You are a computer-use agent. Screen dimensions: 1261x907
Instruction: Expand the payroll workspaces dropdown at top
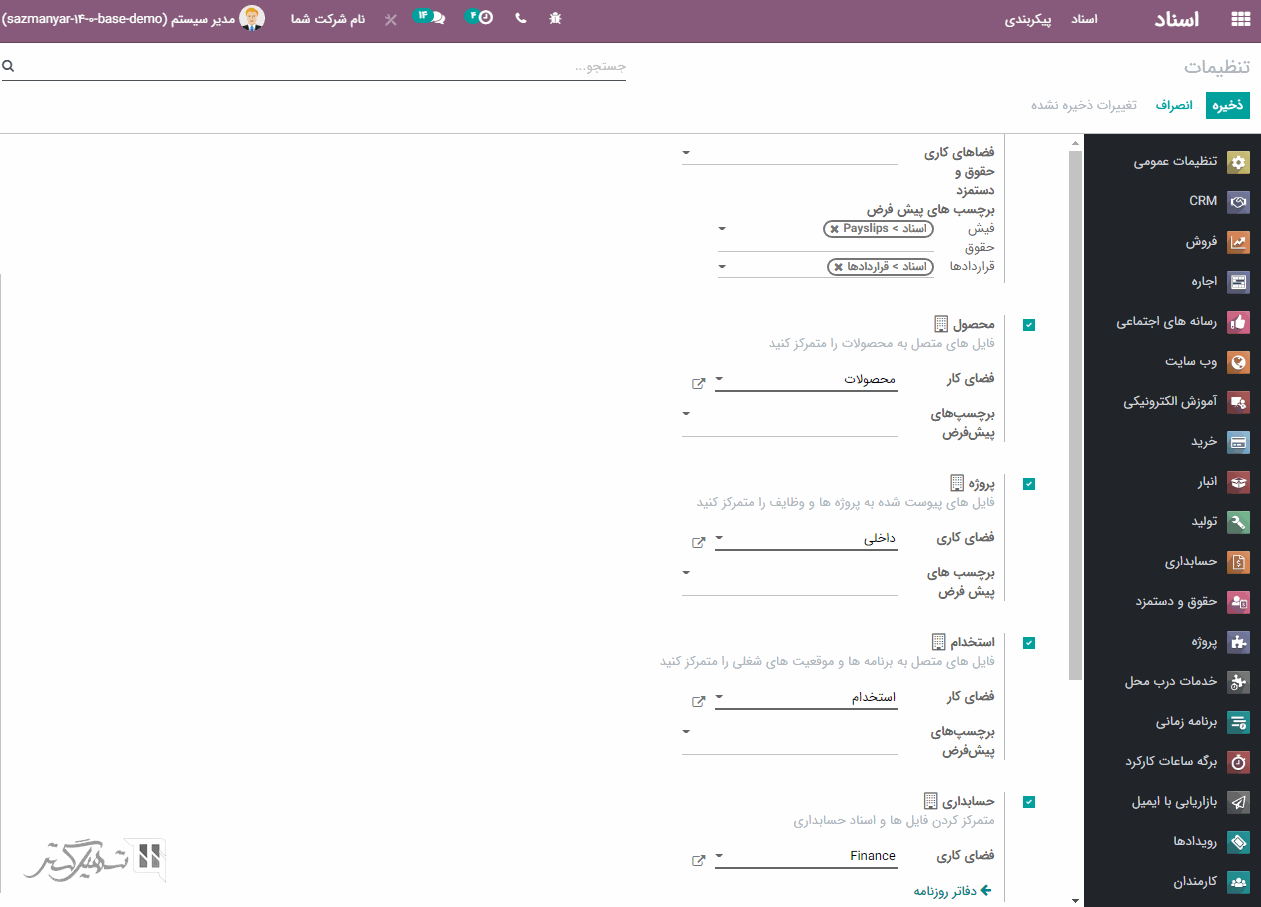(x=686, y=153)
